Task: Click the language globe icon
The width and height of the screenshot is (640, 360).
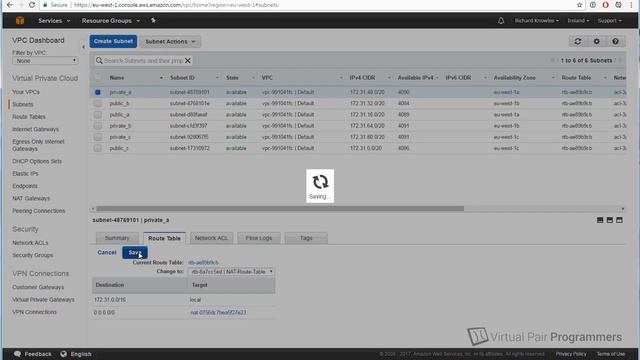Action: (x=63, y=354)
